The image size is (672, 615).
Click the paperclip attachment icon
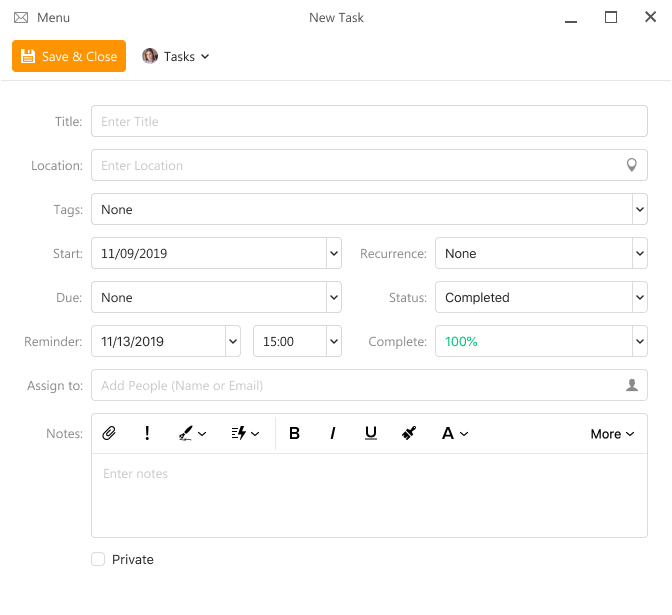coord(109,433)
